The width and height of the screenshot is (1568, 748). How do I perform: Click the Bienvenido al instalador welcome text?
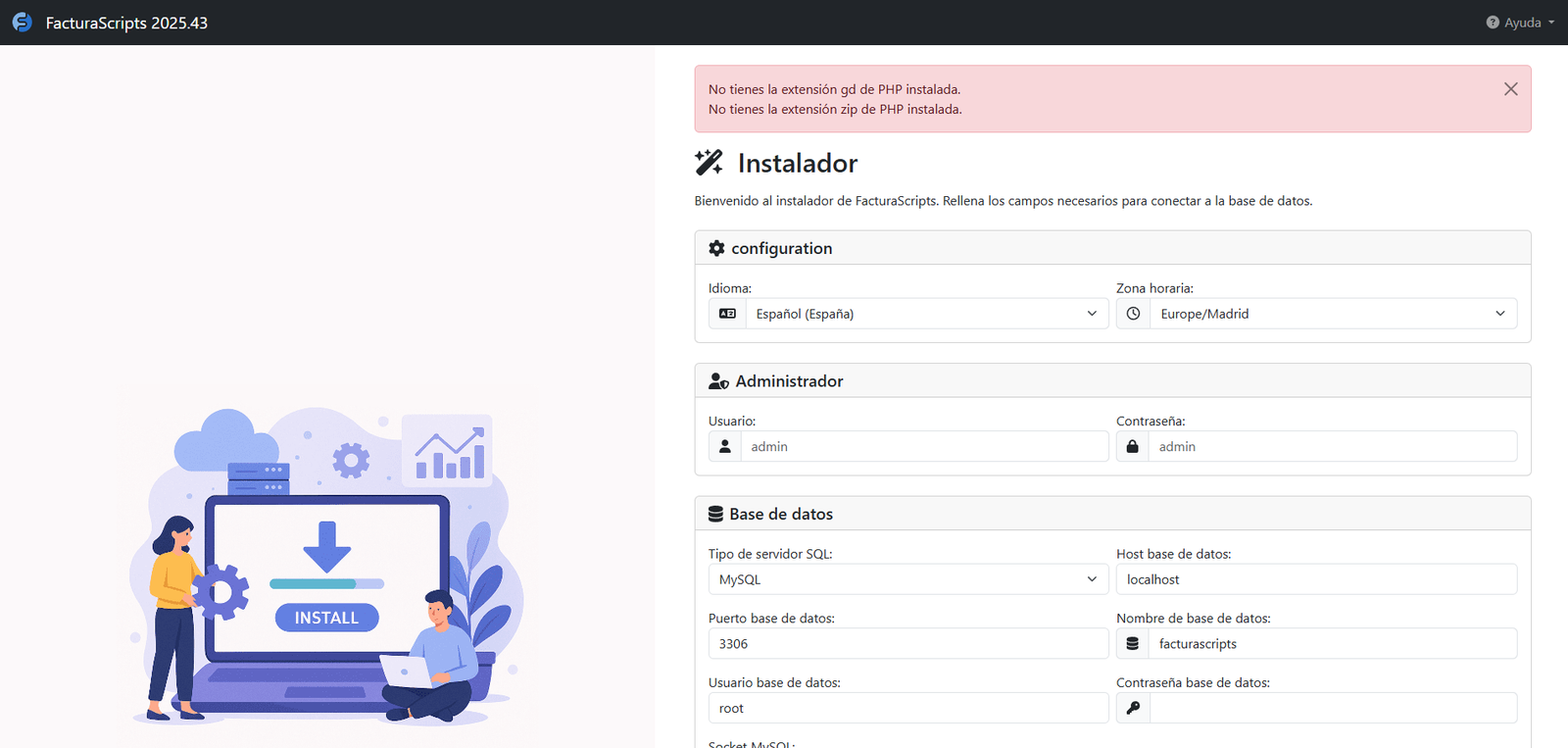click(x=1004, y=201)
